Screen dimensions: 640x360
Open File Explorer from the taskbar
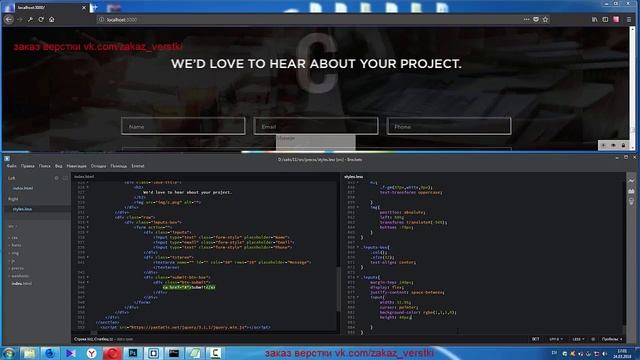click(x=29, y=353)
